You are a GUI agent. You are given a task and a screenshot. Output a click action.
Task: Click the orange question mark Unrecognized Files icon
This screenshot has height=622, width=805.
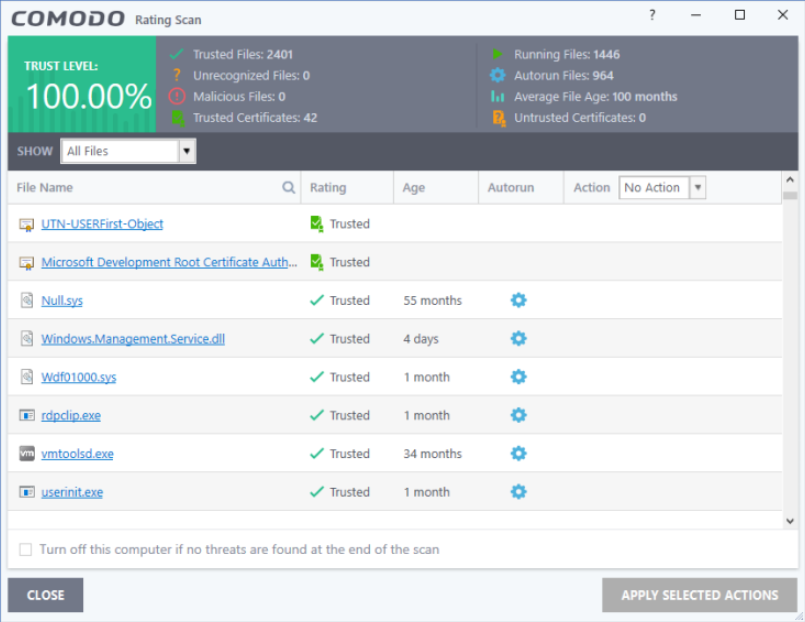click(x=177, y=75)
